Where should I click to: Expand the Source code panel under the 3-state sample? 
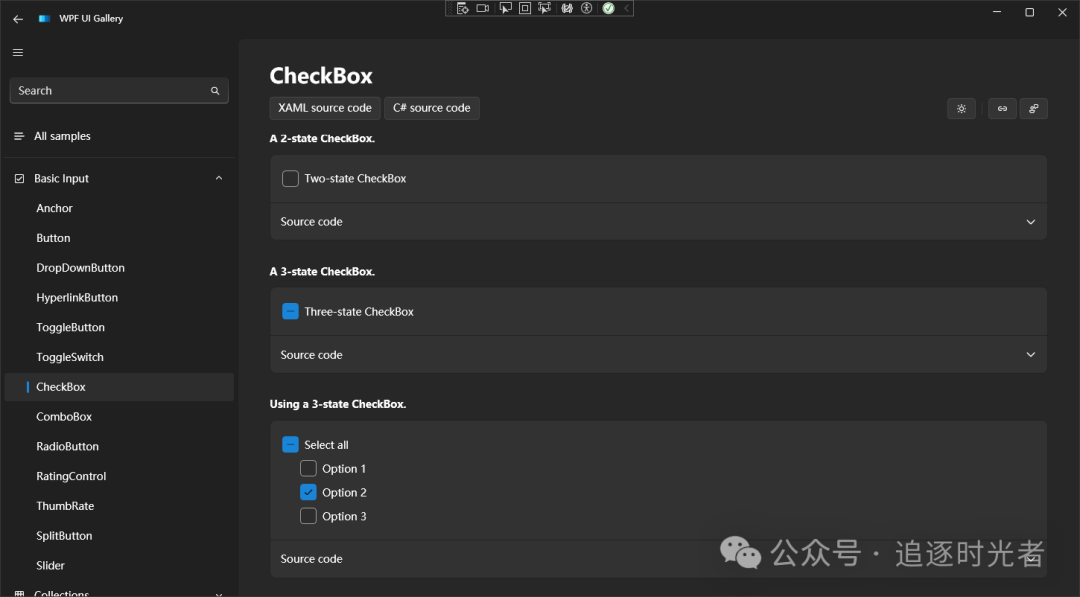tap(1030, 354)
